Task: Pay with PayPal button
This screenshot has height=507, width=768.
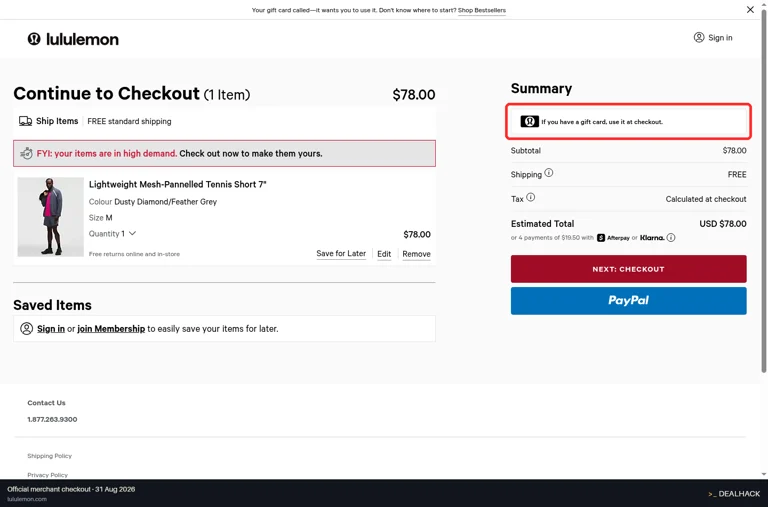Action: click(628, 301)
